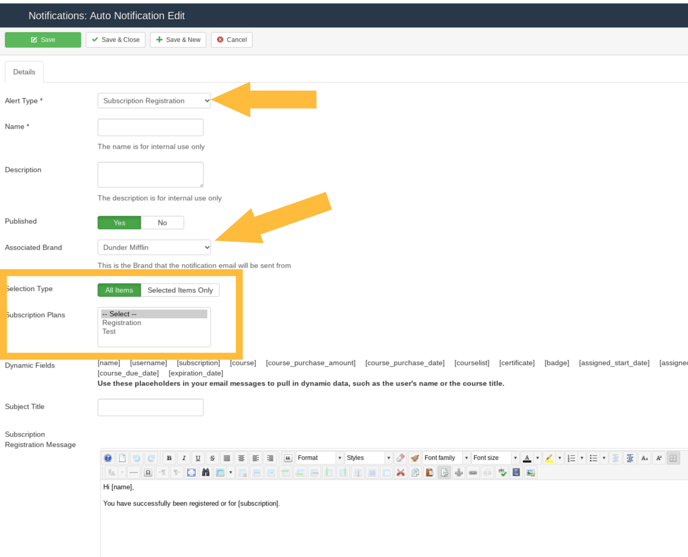This screenshot has width=688, height=557.
Task: Click the spellcheck abc icon
Action: (502, 473)
